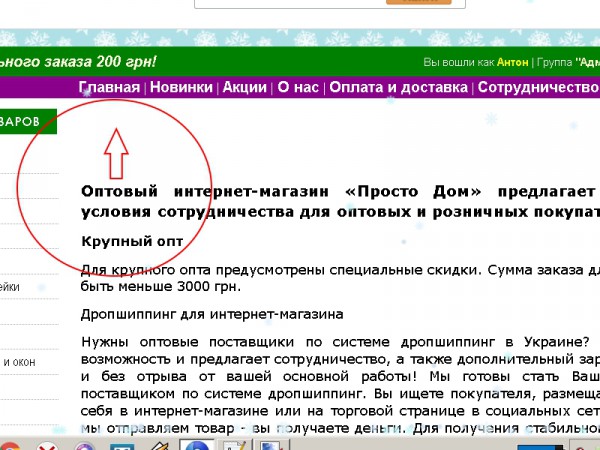This screenshot has height=450, width=600.
Task: Click the sidebar category ending in и окон
Action: (x=19, y=362)
